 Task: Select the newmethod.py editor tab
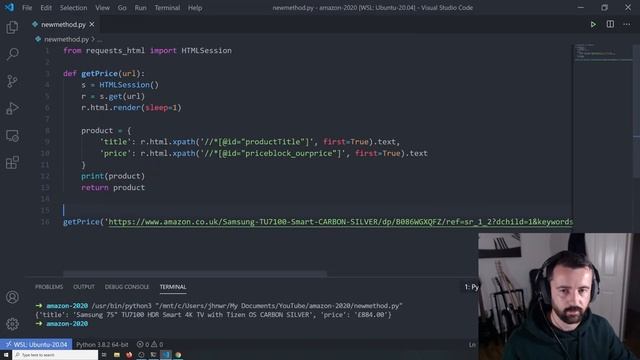63,24
